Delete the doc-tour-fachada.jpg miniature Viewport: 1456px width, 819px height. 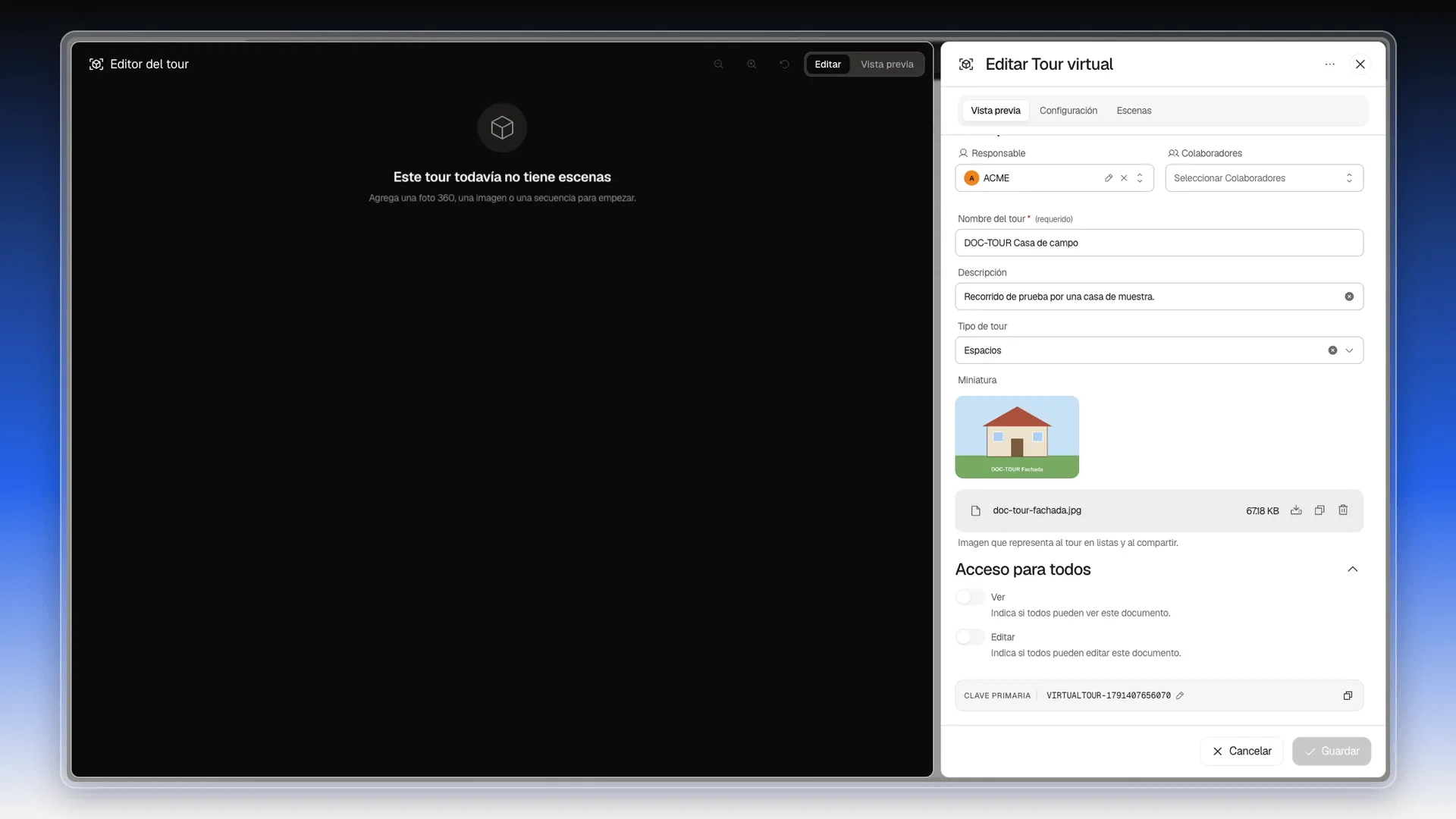tap(1343, 510)
